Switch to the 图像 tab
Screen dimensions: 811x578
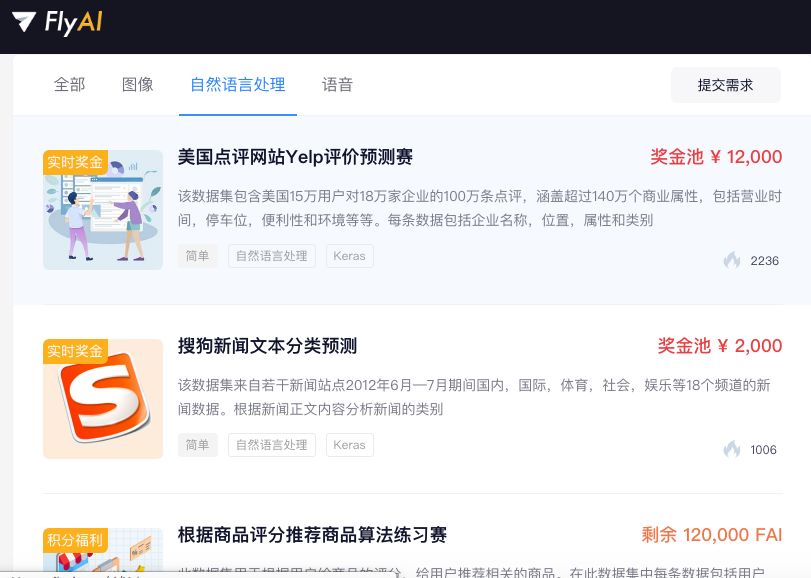138,84
